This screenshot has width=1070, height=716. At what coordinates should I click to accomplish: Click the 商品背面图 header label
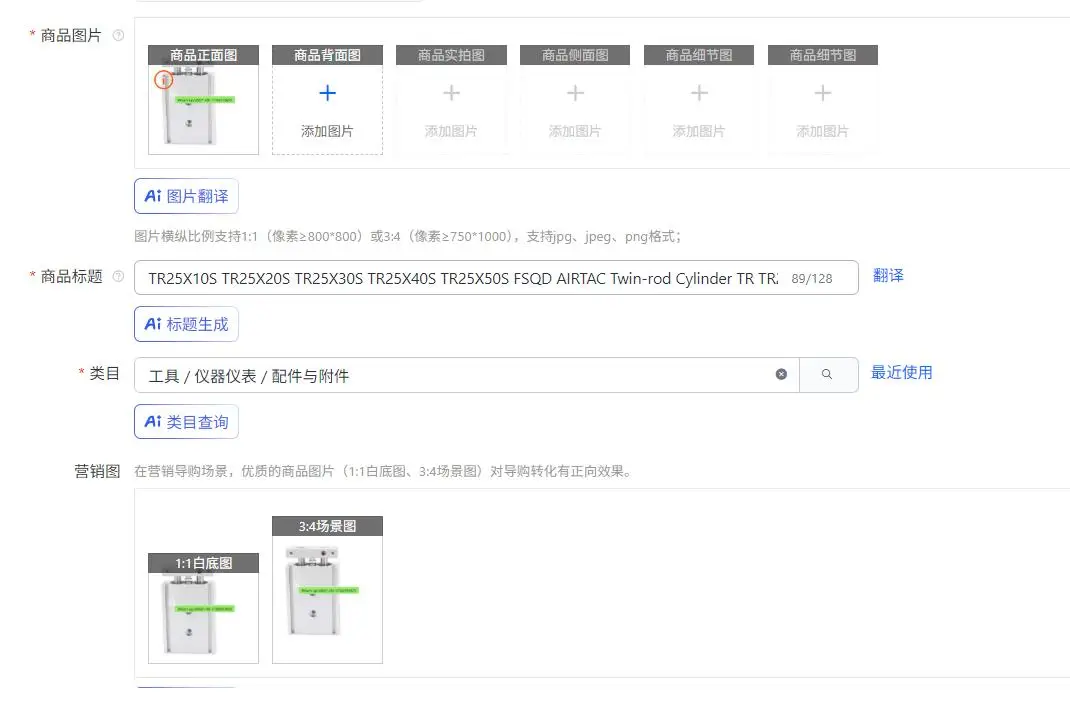point(328,55)
